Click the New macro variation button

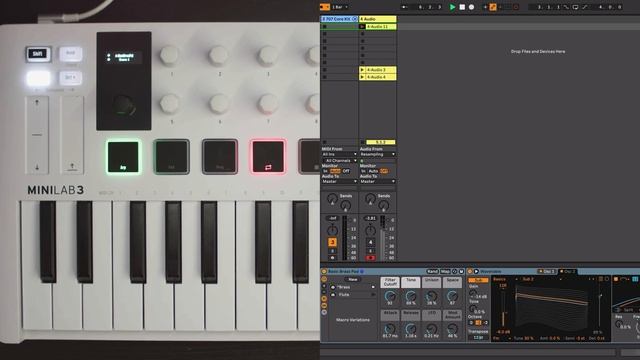pyautogui.click(x=353, y=279)
